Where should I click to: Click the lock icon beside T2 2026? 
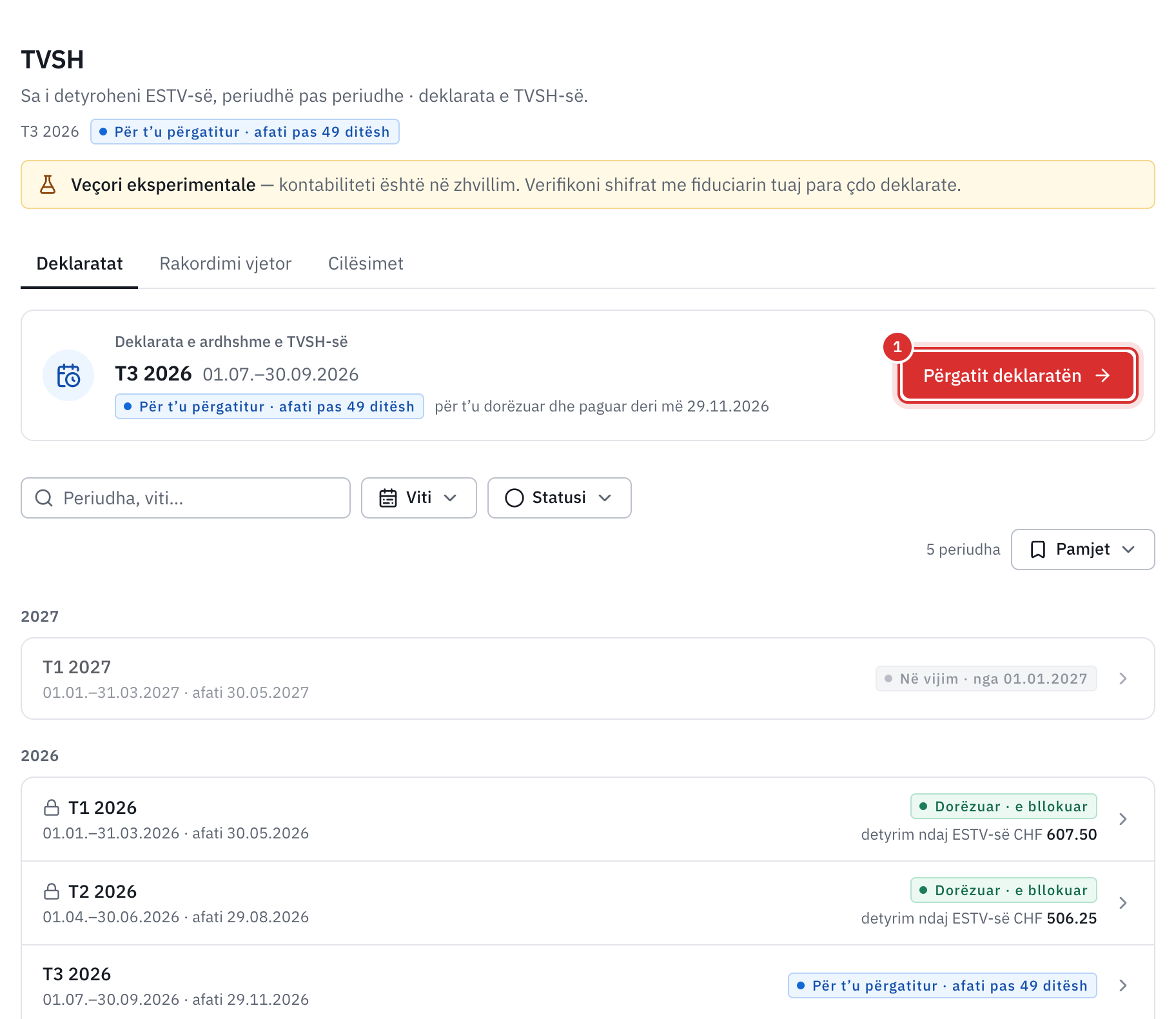[x=52, y=891]
